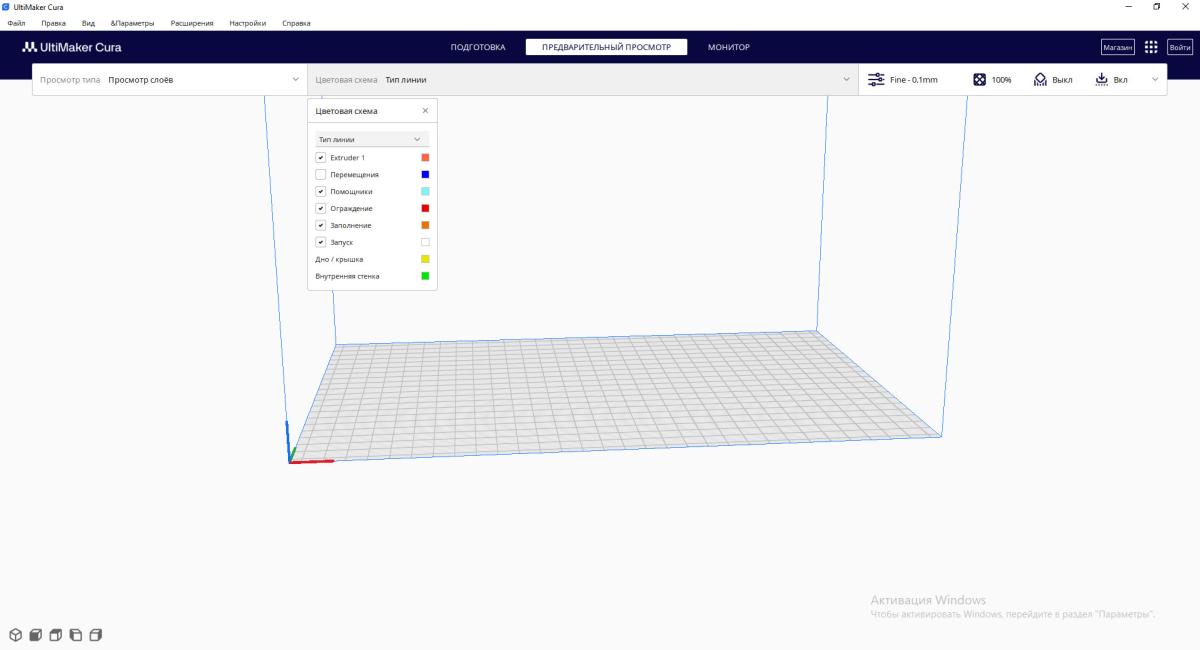Select the front view cube icon
The image size is (1200, 650).
click(35, 635)
